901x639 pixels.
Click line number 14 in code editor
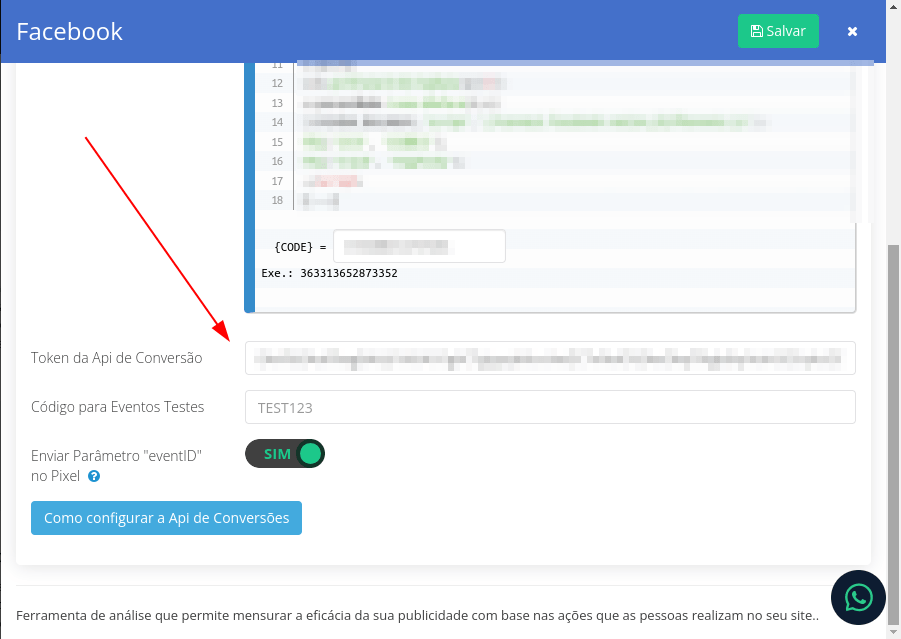pyautogui.click(x=277, y=122)
